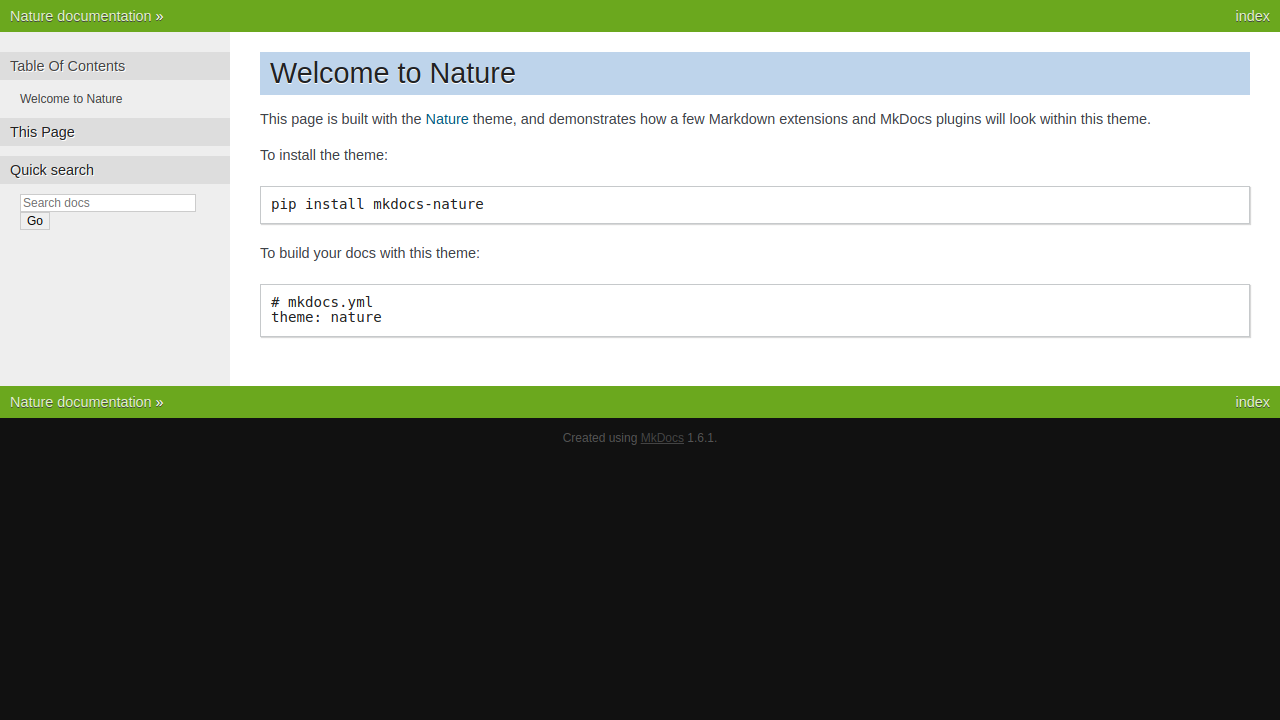The height and width of the screenshot is (720, 1280).
Task: Click 'To build your docs with this theme:' text
Action: coord(370,253)
